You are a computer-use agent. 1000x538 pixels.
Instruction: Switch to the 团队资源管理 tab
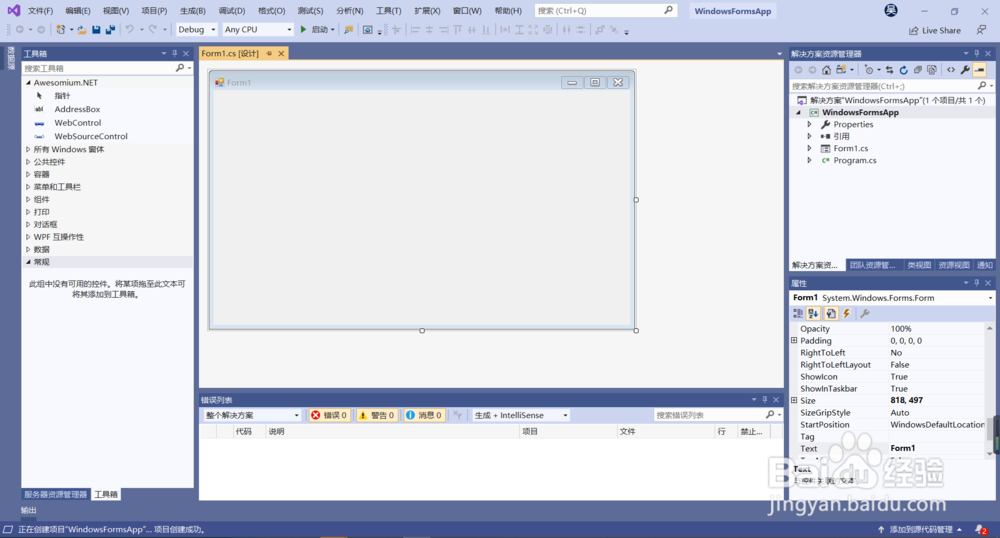coord(872,265)
